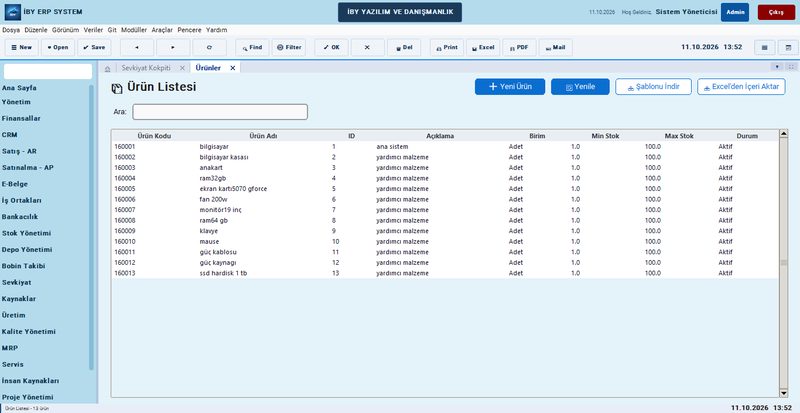Select the 160013 ssd hardisk 1 tb row

[x=445, y=273]
